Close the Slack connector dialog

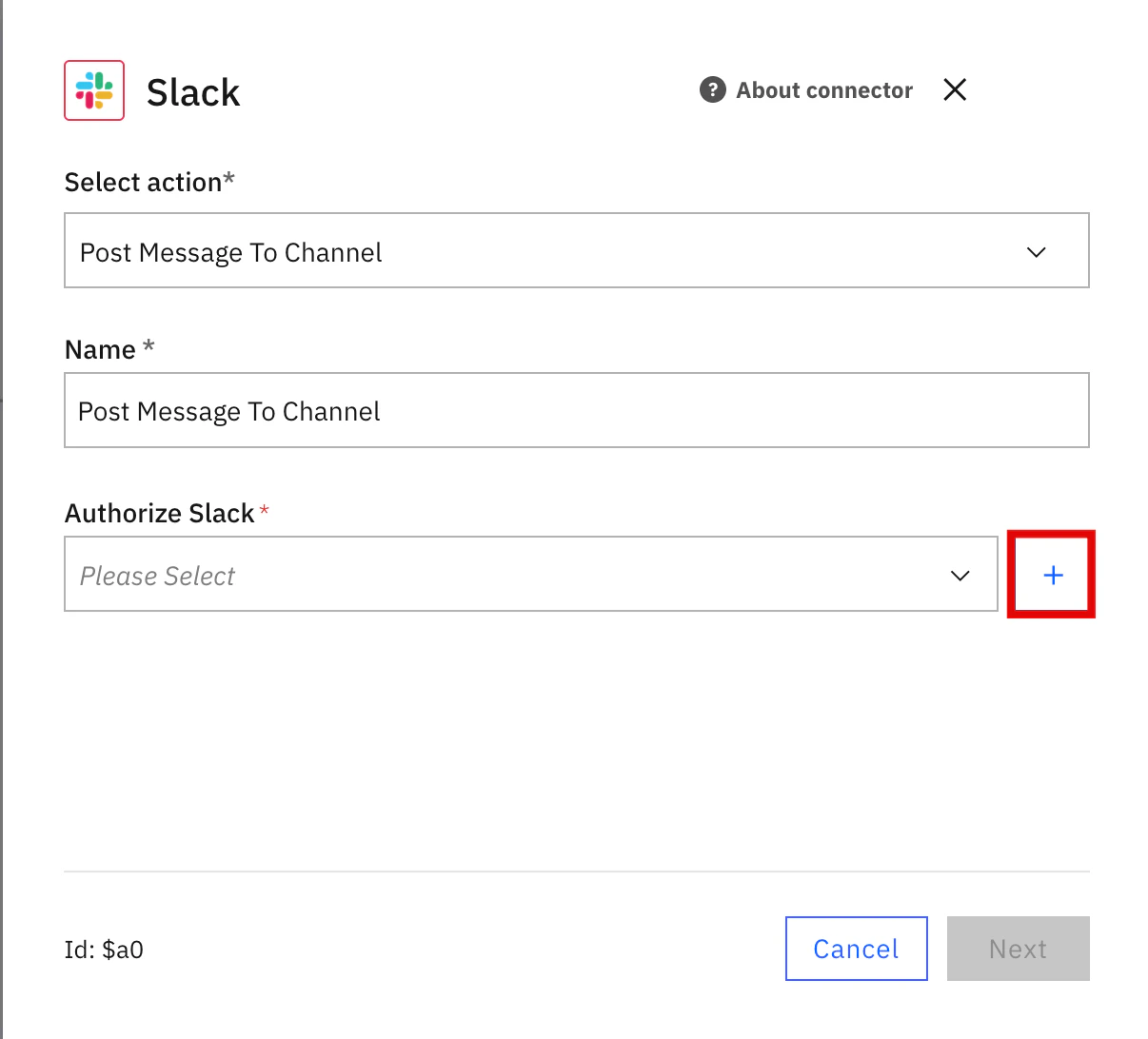click(955, 89)
